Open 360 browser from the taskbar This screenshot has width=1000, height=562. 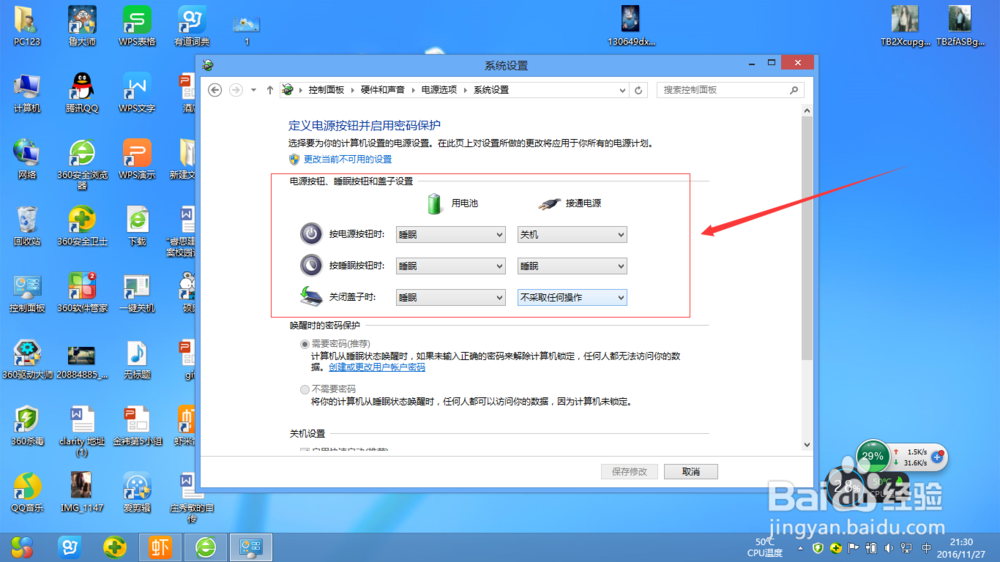[x=205, y=547]
